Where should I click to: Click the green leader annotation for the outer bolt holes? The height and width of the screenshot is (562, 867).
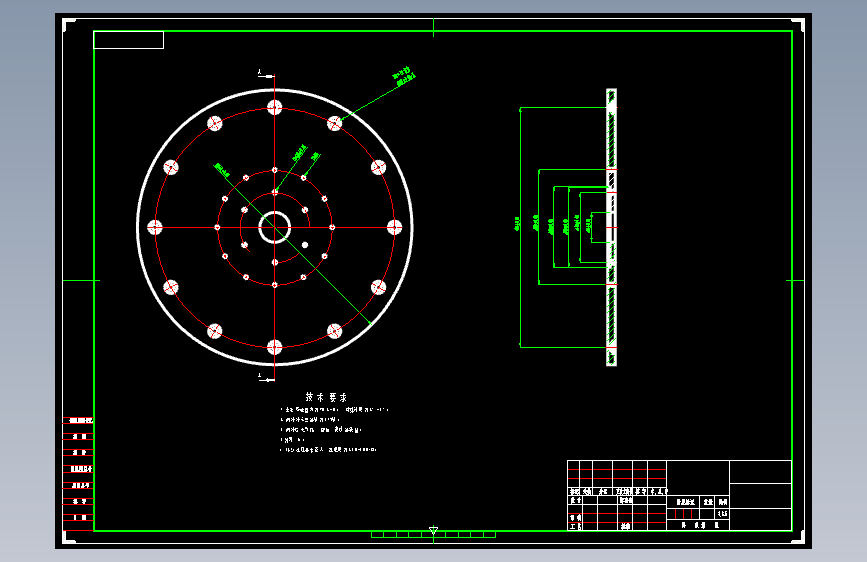pos(404,77)
